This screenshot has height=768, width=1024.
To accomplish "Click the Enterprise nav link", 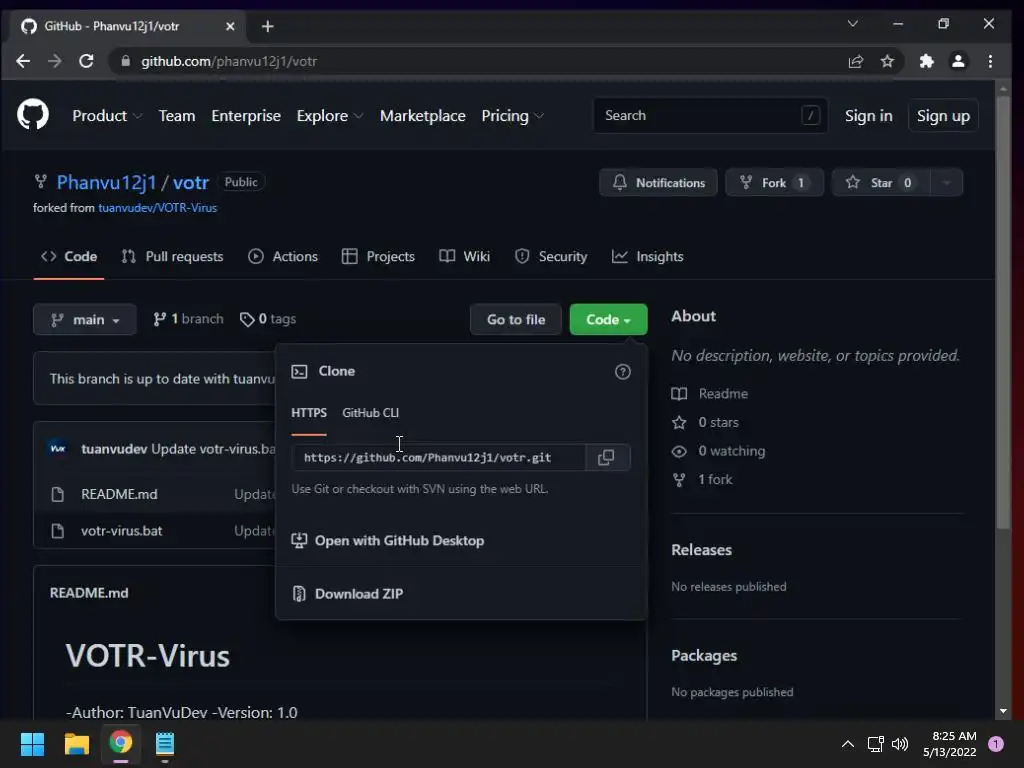I will point(246,116).
